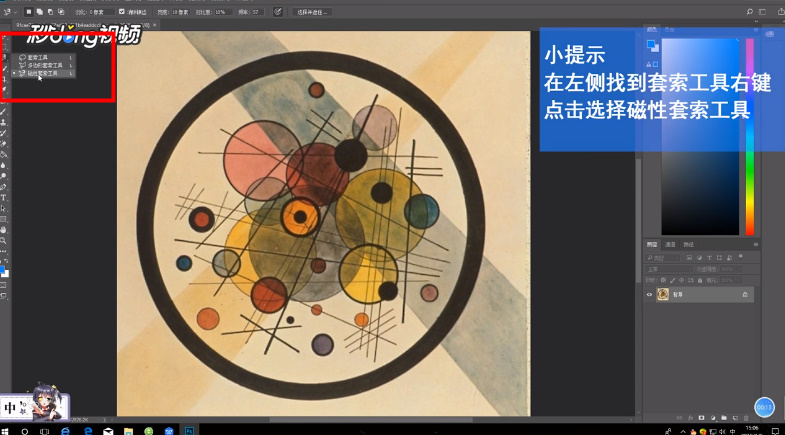This screenshot has height=435, width=785.
Task: Select the Hand tool
Action: [x=4, y=230]
